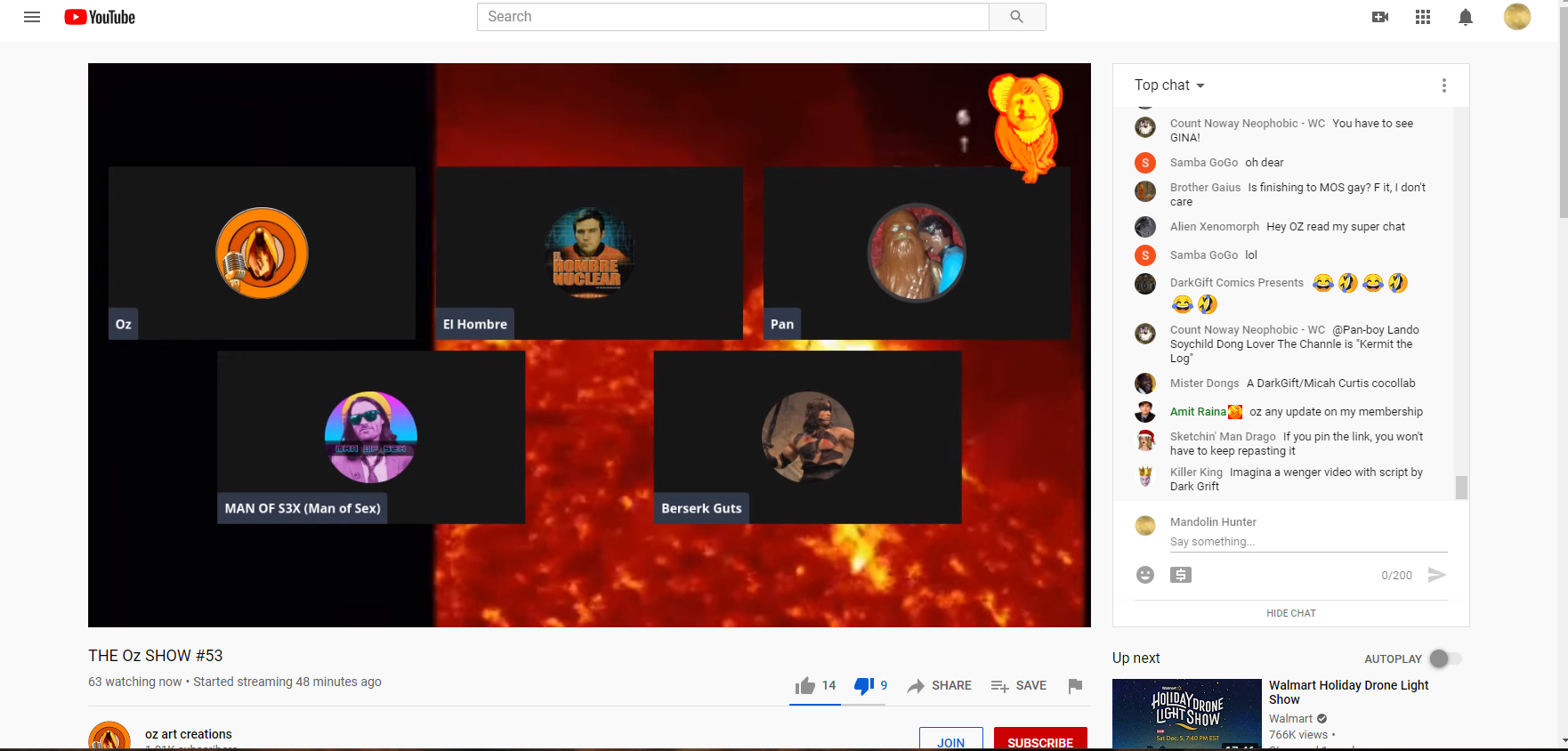Click the video title 'THE Oz SHOW #53'
Viewport: 1568px width, 751px height.
click(x=156, y=656)
